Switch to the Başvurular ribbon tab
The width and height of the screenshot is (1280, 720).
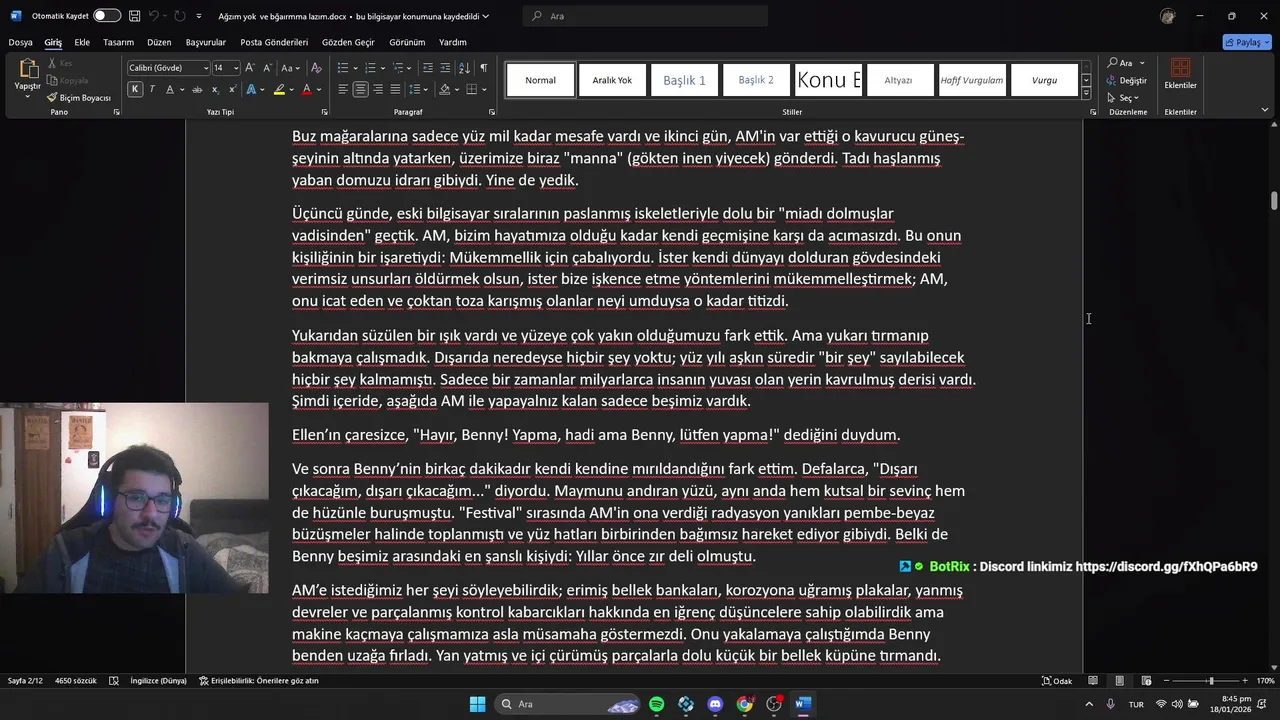[x=206, y=42]
